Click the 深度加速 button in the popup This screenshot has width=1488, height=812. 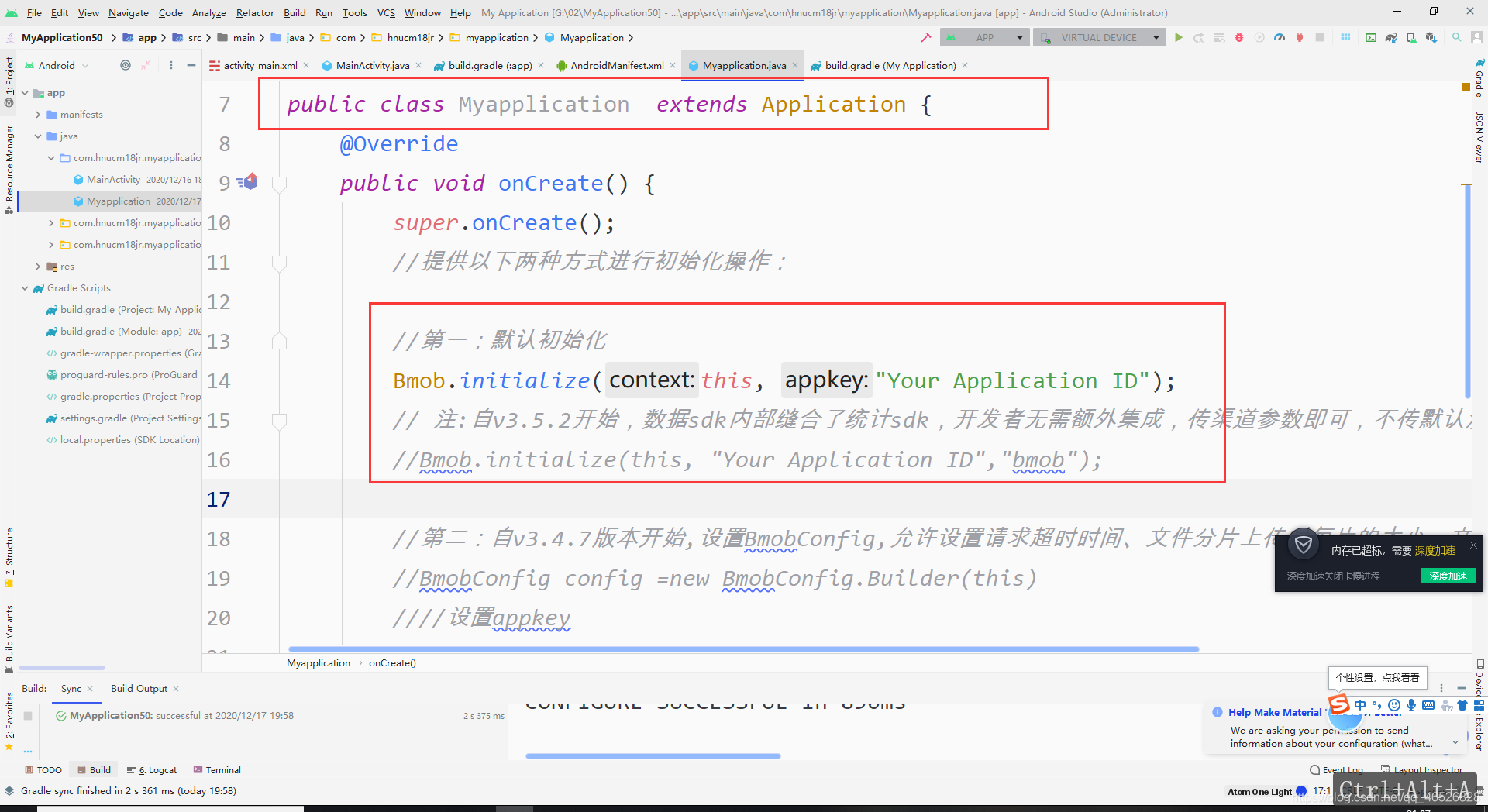1448,576
